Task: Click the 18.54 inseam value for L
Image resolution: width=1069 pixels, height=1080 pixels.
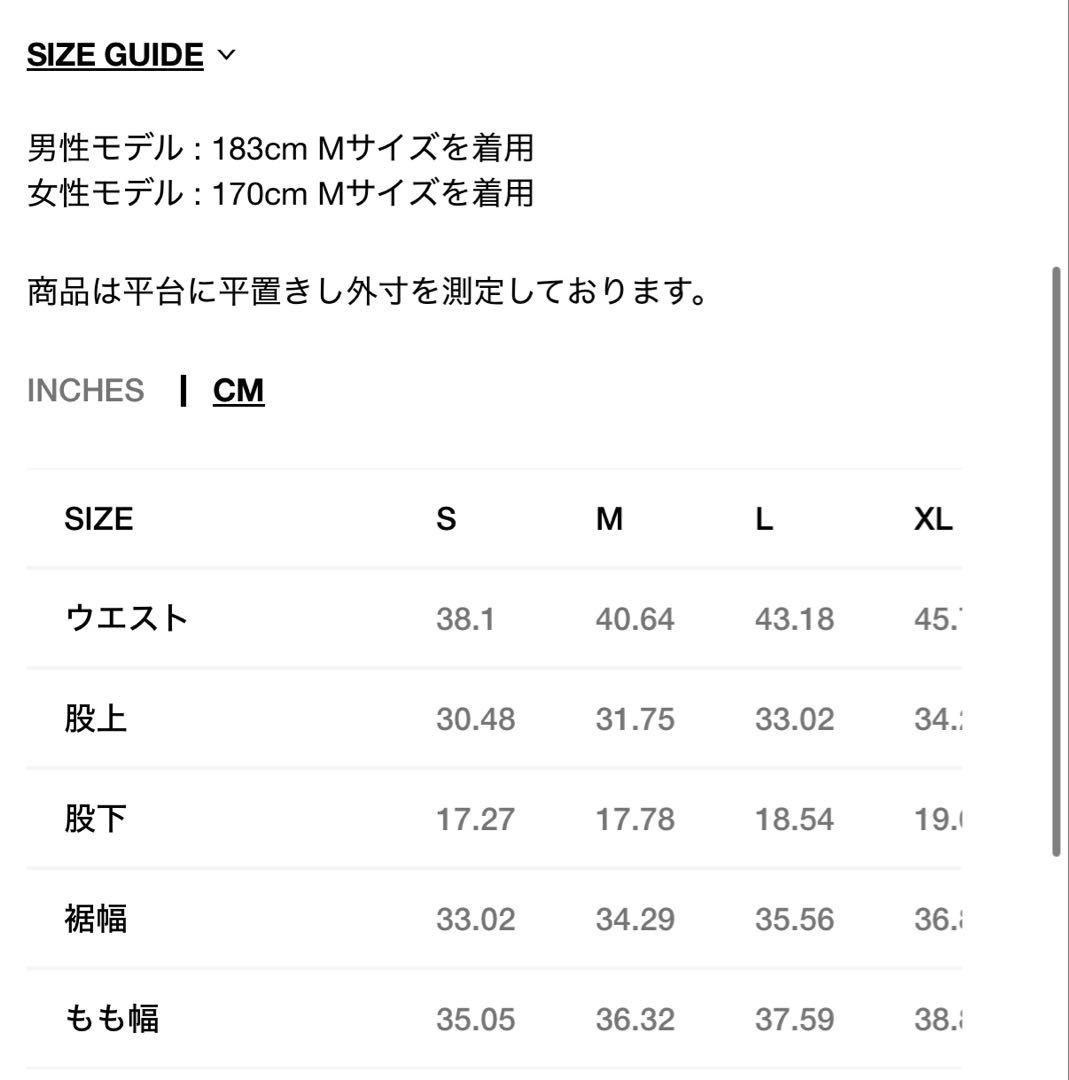Action: tap(794, 819)
